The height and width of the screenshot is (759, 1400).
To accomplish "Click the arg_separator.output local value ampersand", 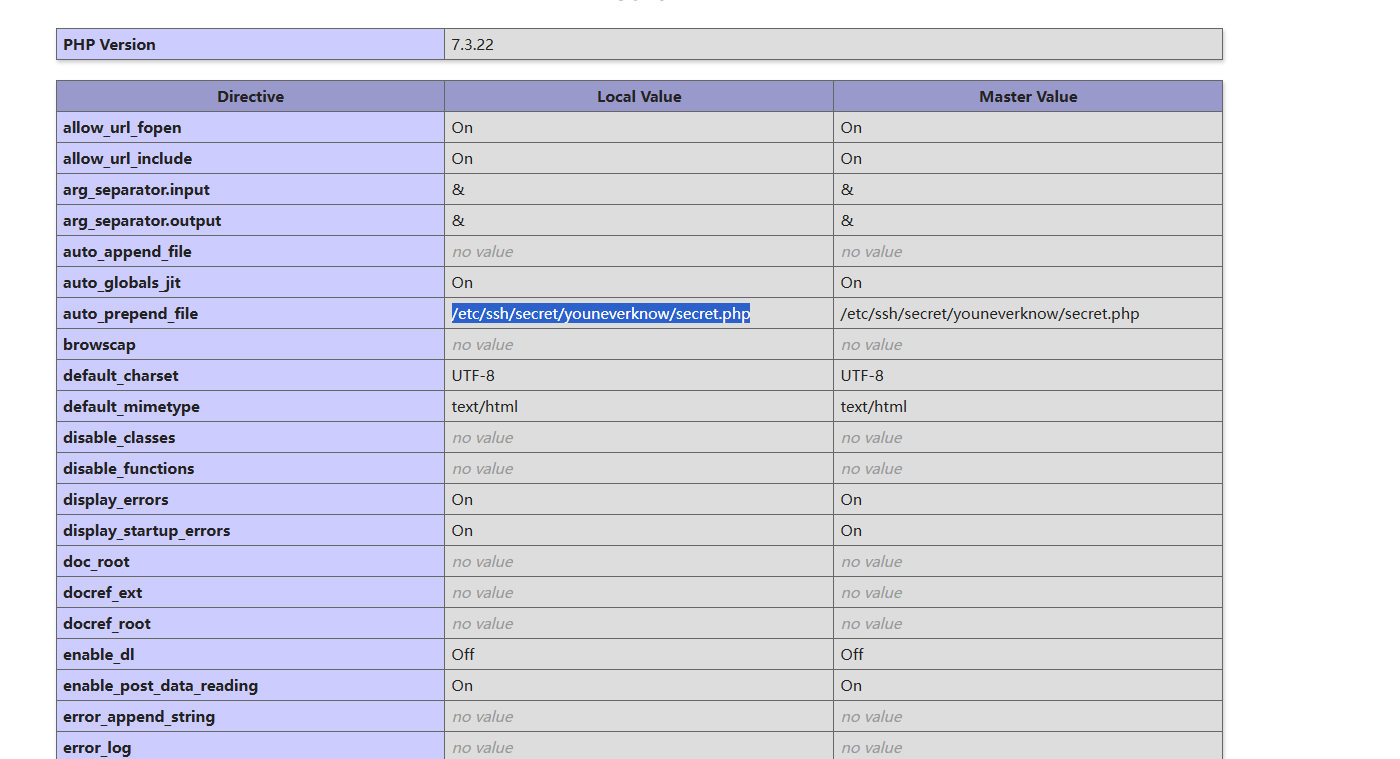I will click(x=458, y=221).
